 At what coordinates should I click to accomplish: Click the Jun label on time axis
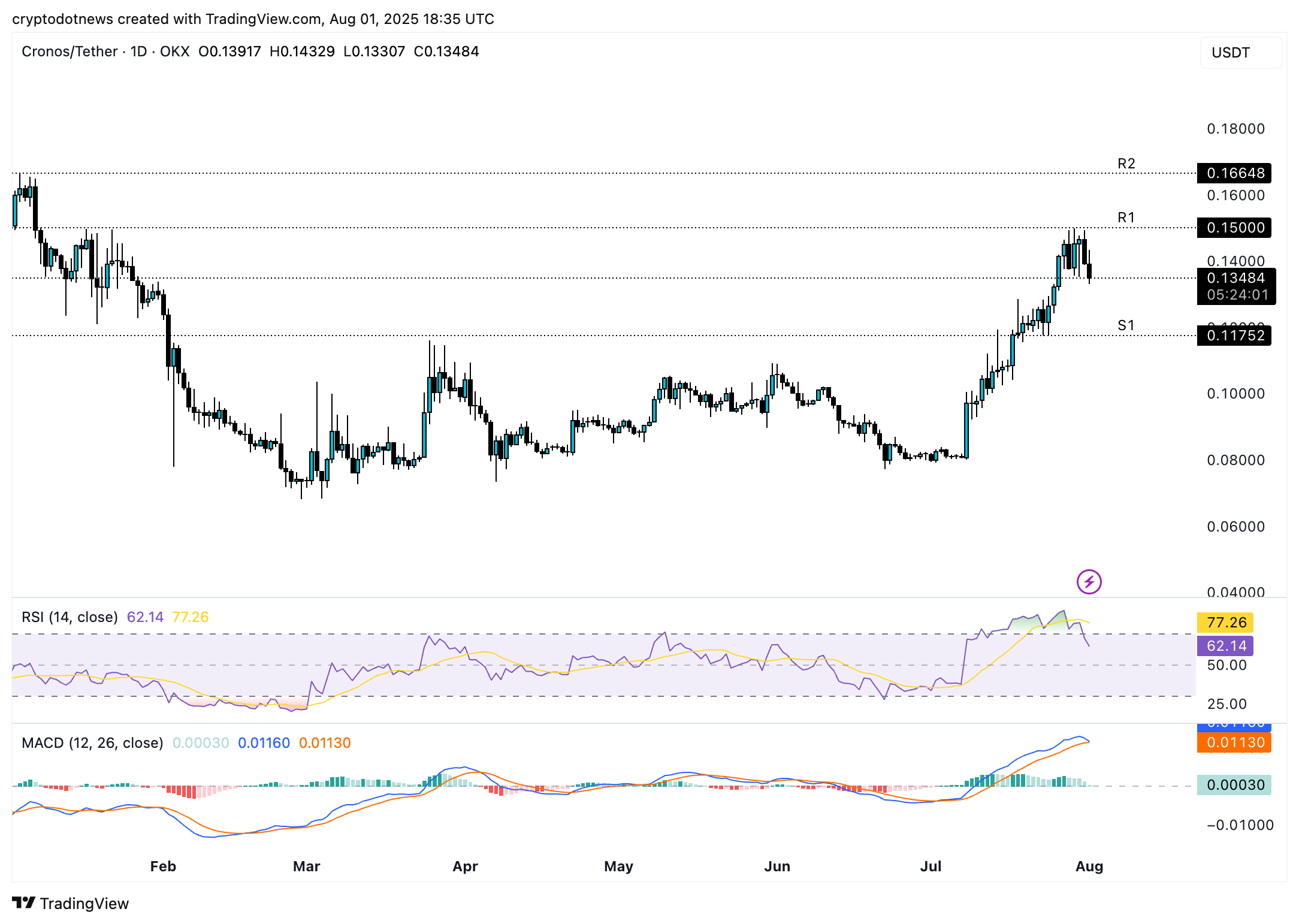pyautogui.click(x=777, y=866)
